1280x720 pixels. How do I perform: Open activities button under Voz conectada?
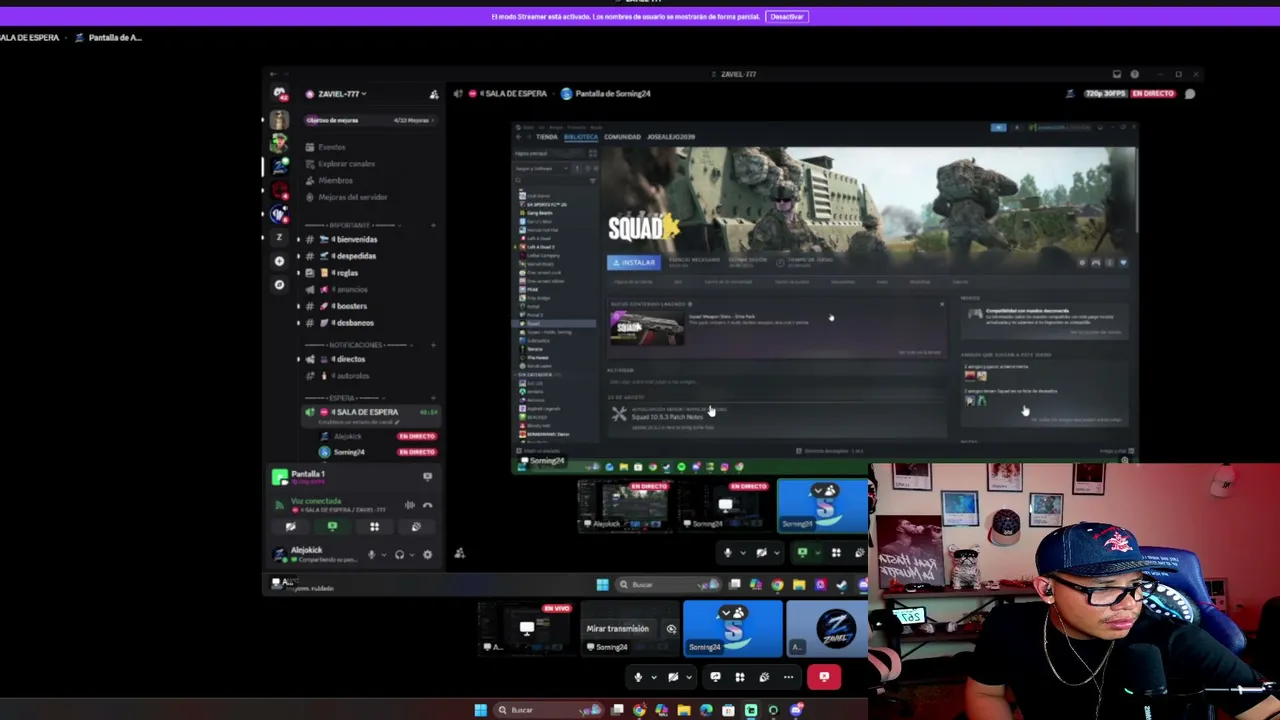(x=374, y=527)
